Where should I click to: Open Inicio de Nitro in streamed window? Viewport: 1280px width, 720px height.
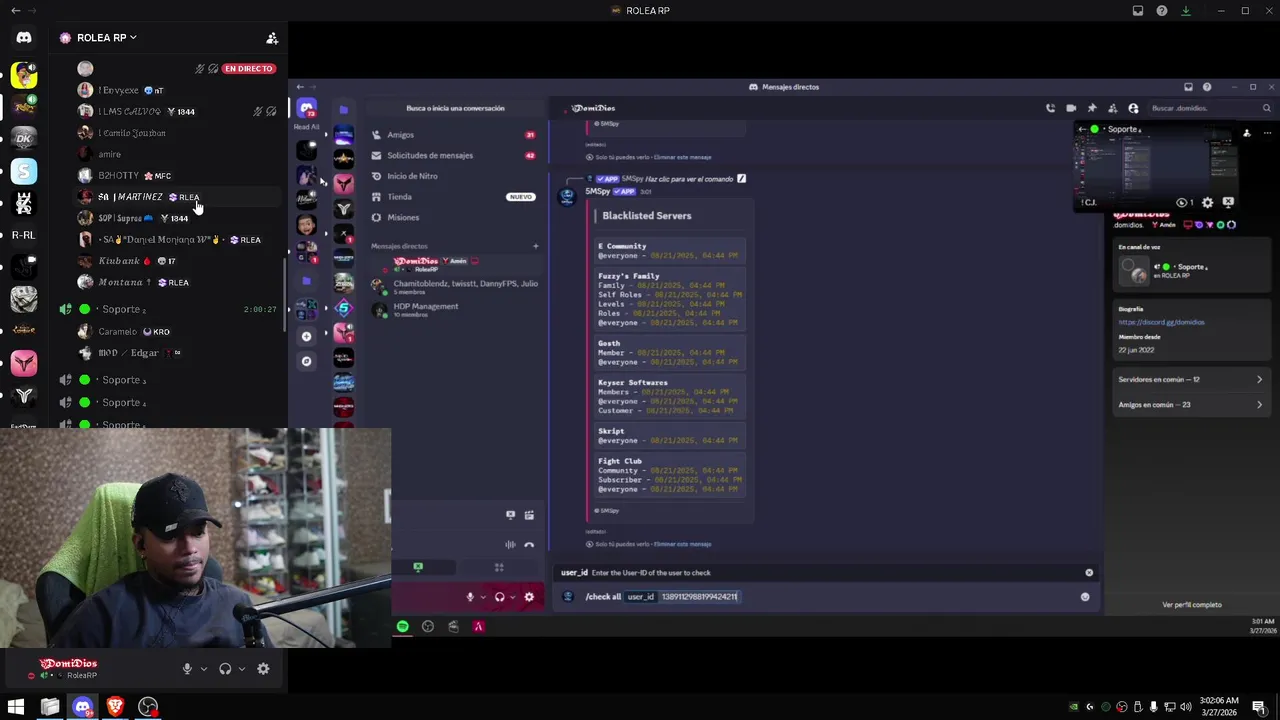coord(455,176)
